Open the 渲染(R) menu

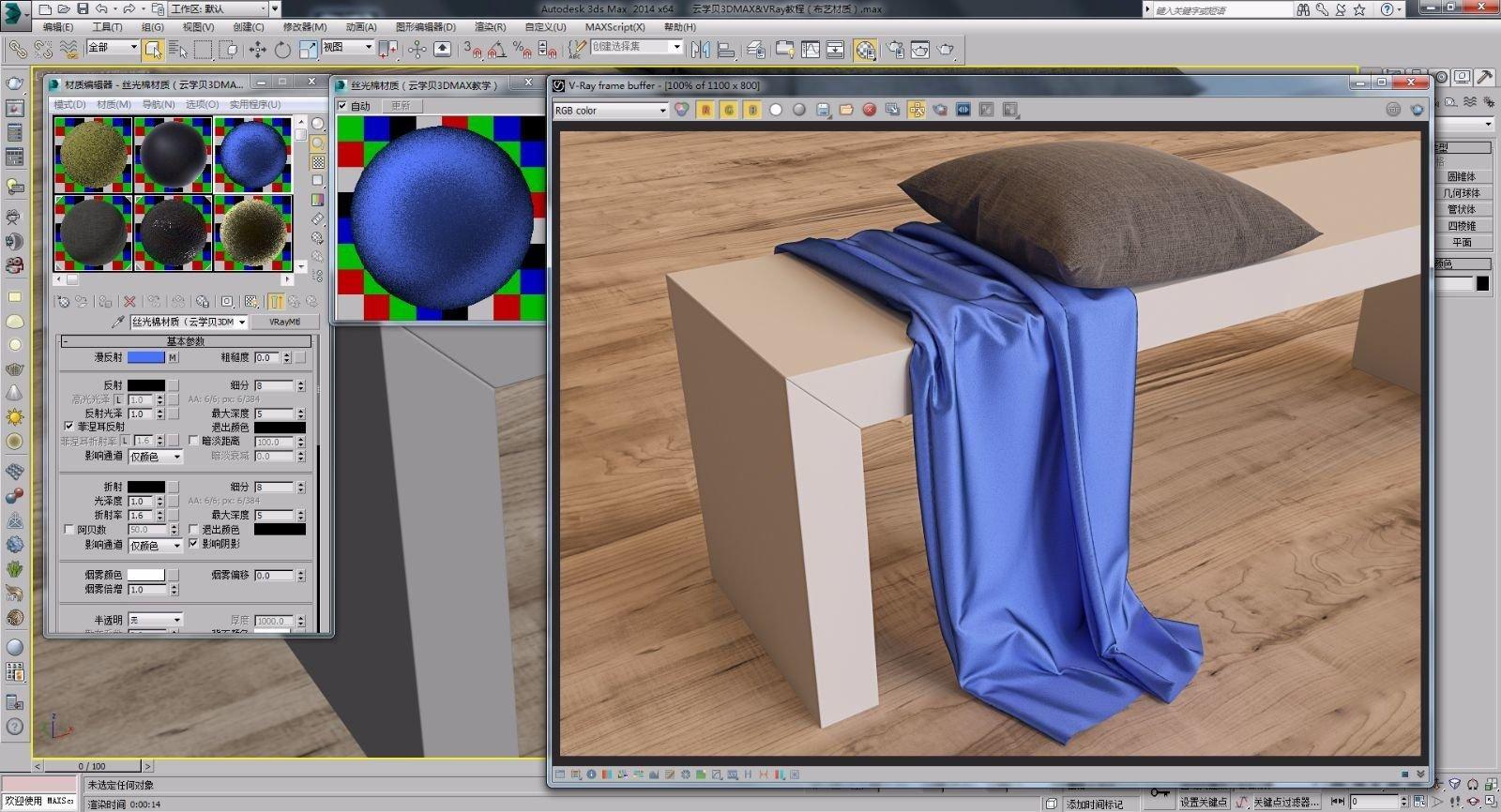tap(490, 27)
